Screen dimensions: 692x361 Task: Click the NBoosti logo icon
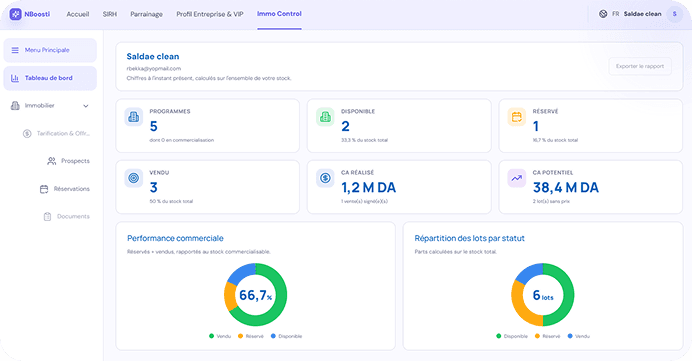tap(15, 14)
